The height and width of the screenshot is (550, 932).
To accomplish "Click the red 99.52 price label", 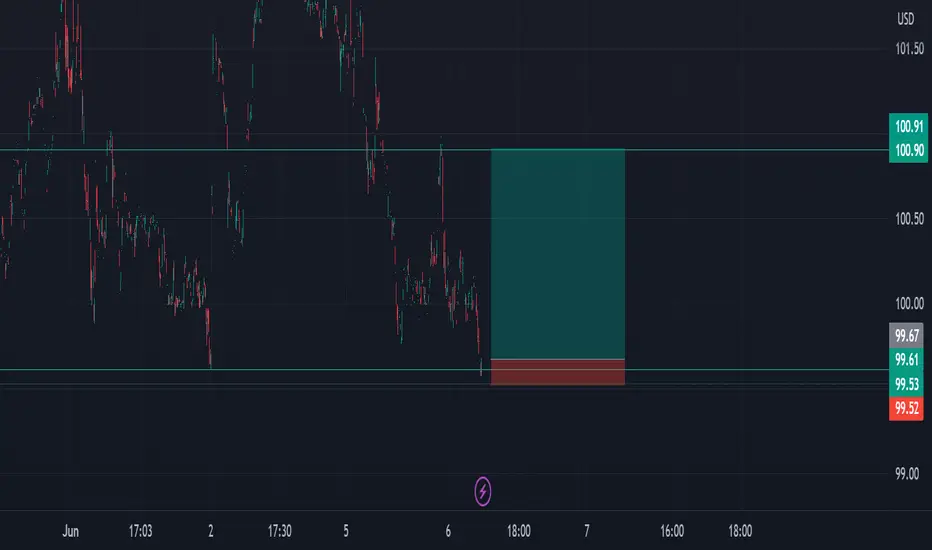I will click(x=906, y=408).
